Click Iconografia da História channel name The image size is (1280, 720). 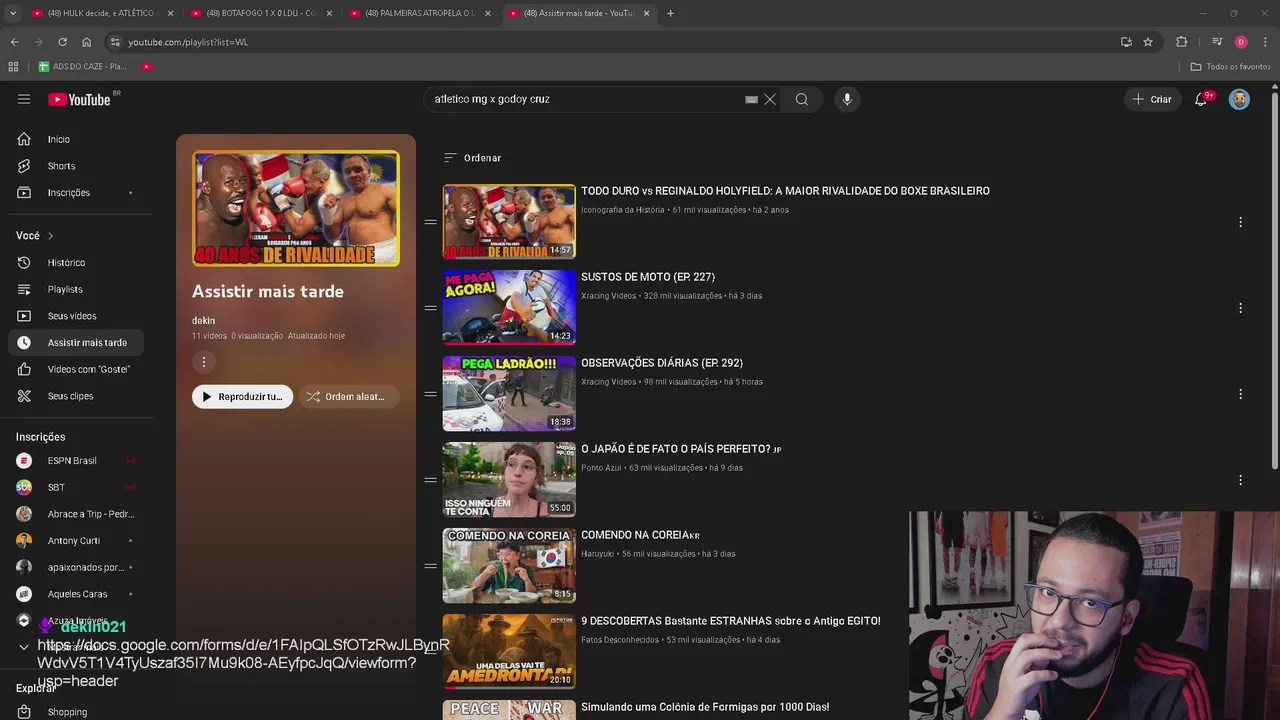pos(622,210)
